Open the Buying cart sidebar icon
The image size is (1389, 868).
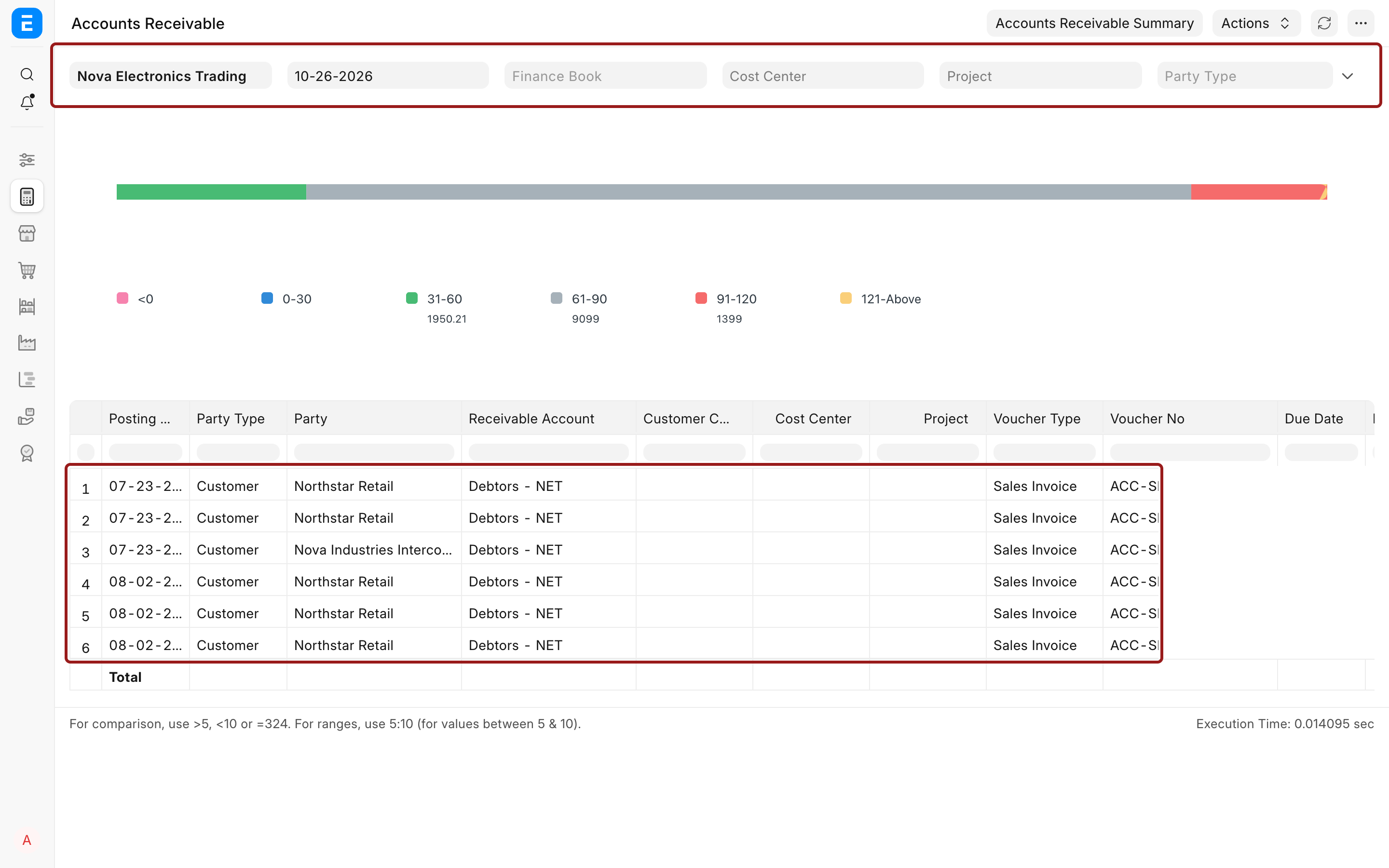click(x=27, y=270)
